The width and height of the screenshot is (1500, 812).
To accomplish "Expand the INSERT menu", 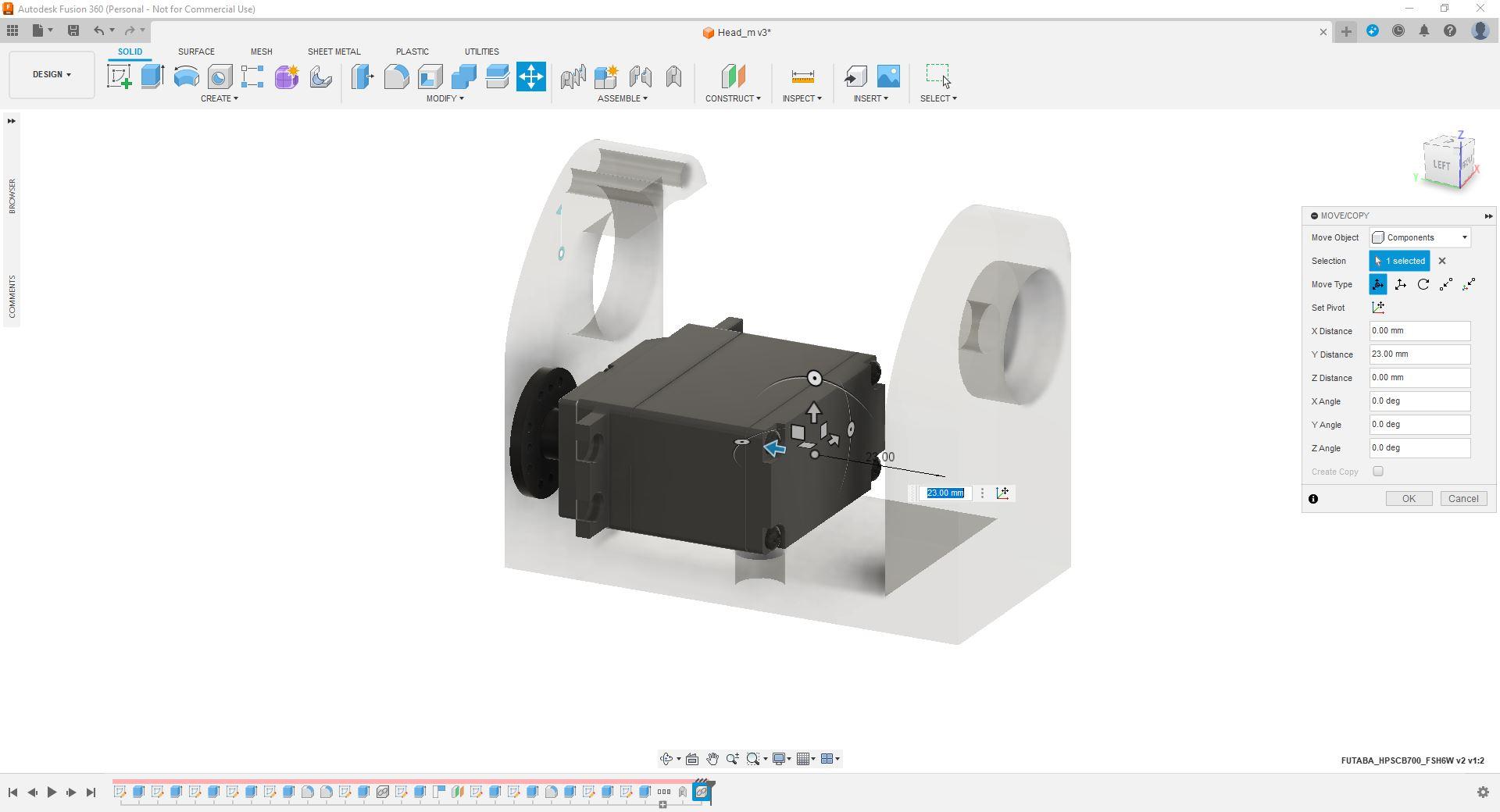I will click(x=871, y=98).
